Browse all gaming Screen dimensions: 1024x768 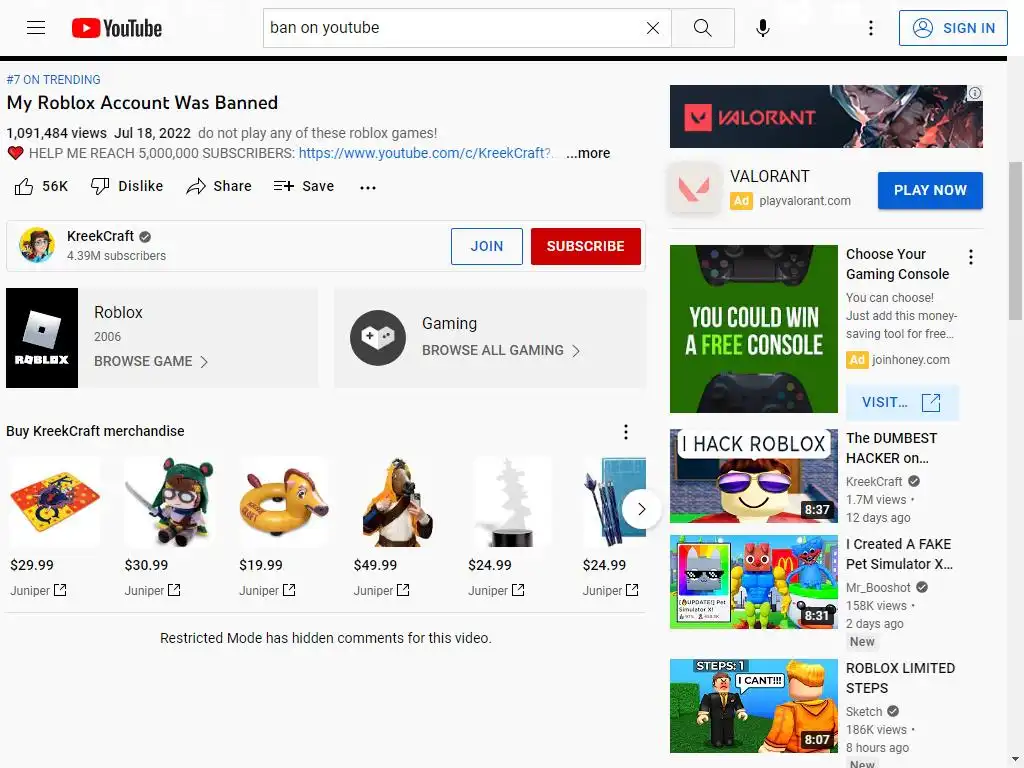501,350
